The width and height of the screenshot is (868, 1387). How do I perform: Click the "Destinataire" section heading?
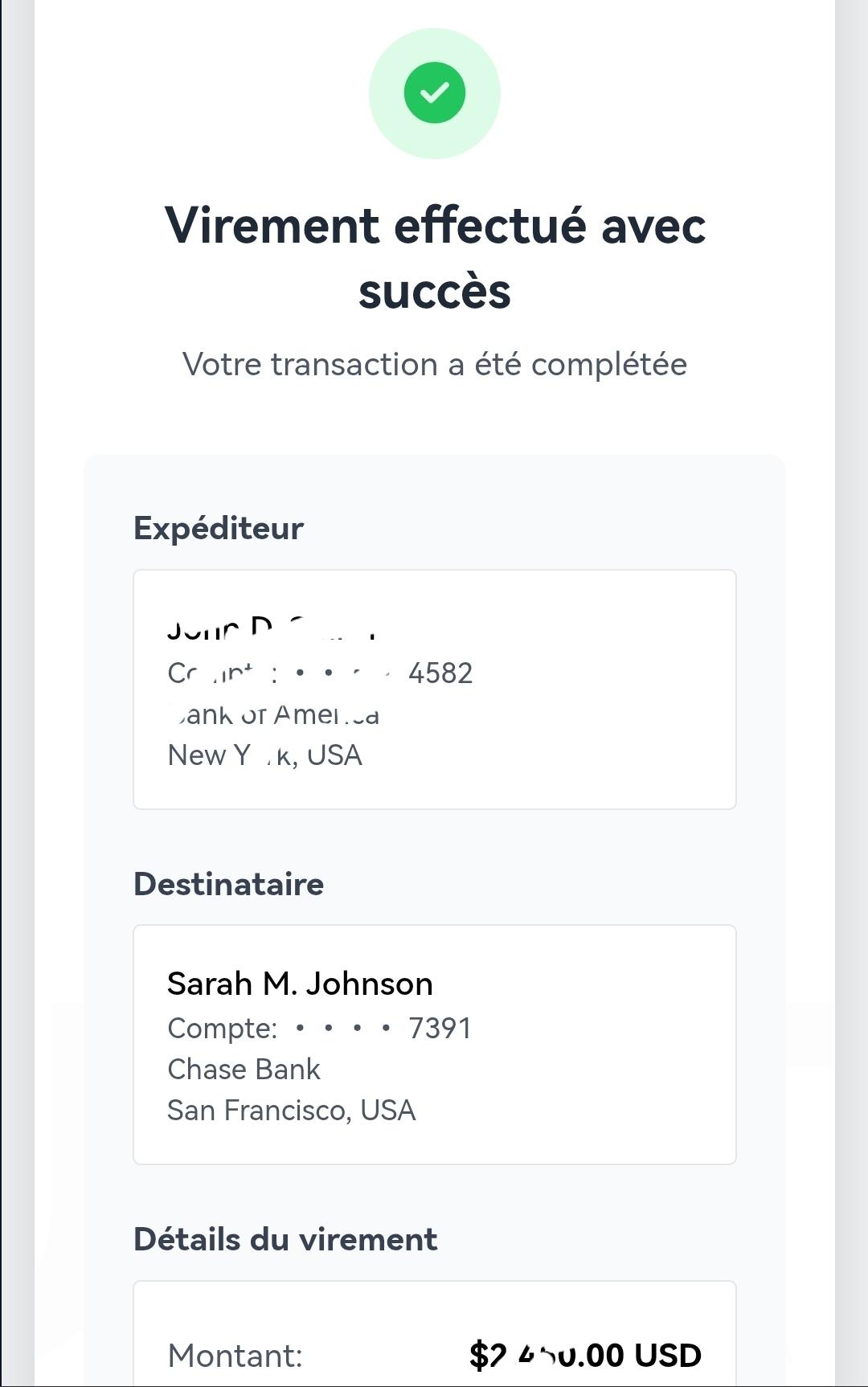[228, 884]
